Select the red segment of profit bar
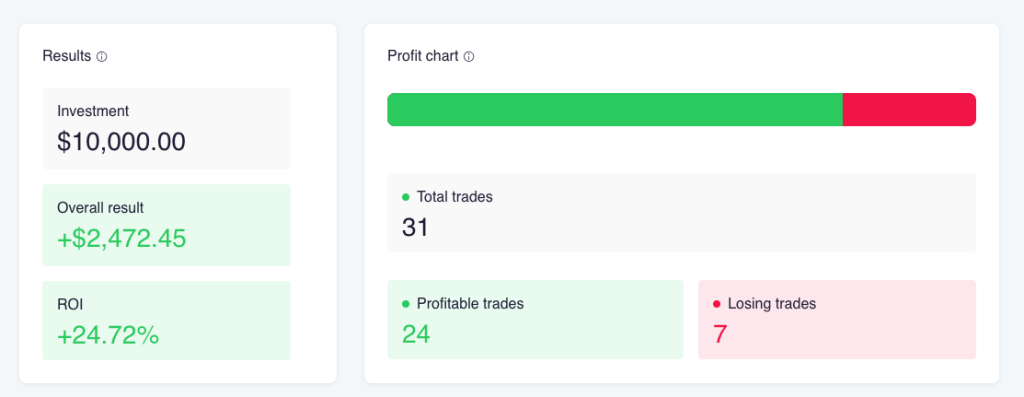Screen dimensions: 1024x397 coord(909,110)
